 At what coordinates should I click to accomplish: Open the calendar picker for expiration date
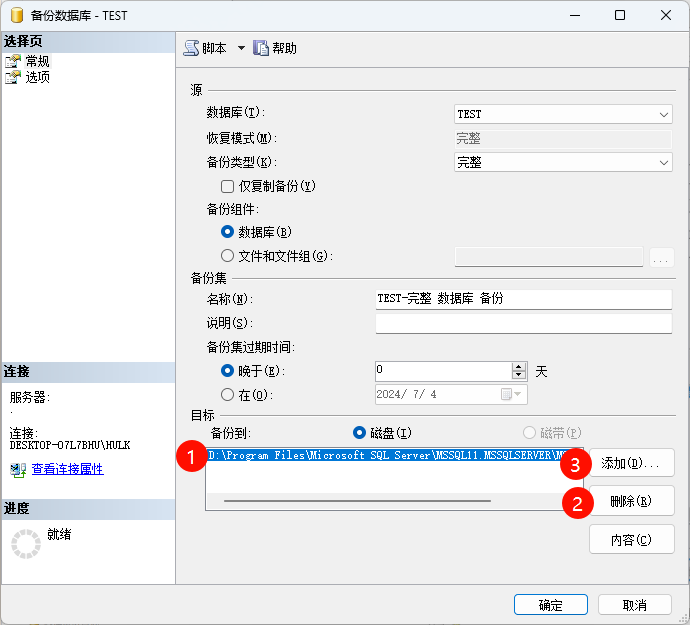pyautogui.click(x=506, y=394)
